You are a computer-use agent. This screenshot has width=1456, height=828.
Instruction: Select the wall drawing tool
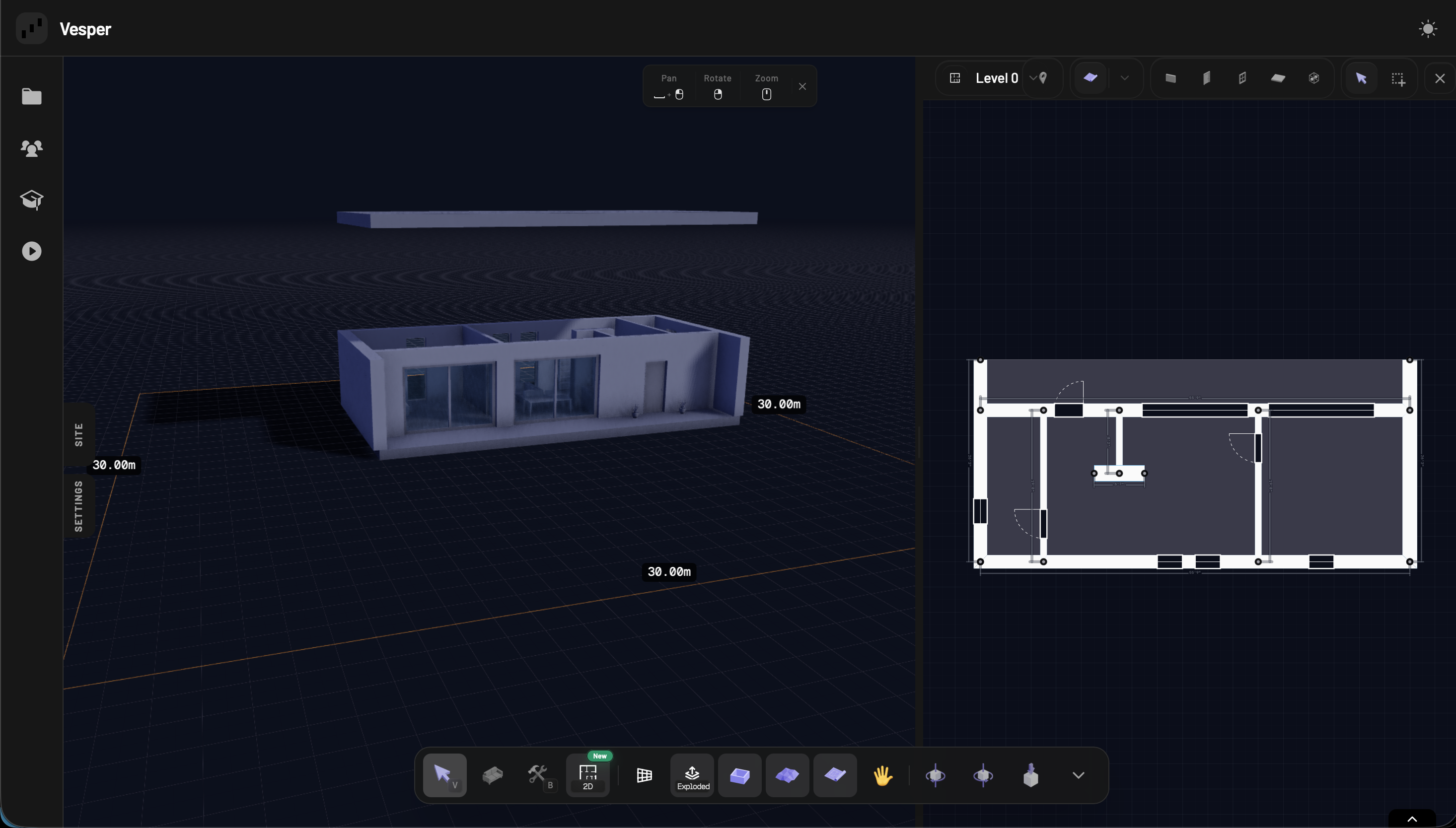click(1170, 78)
